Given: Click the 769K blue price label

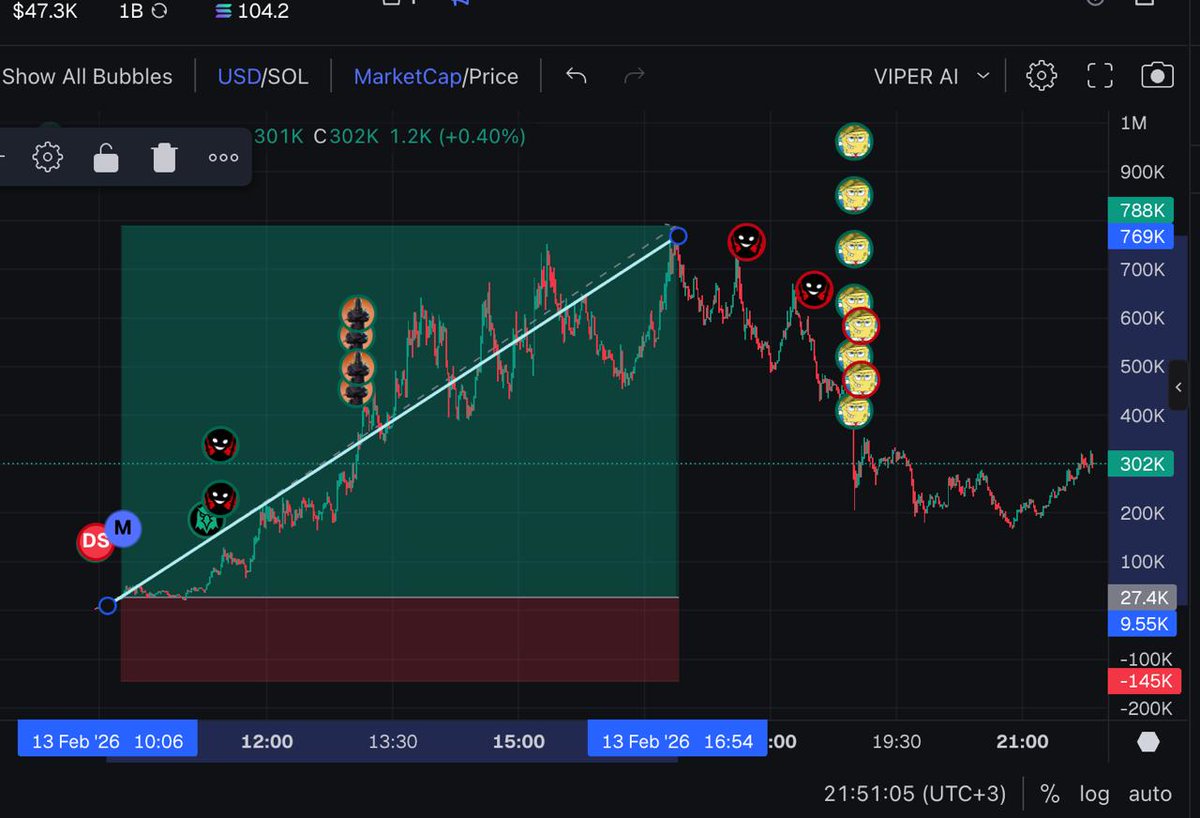Looking at the screenshot, I should pos(1141,237).
